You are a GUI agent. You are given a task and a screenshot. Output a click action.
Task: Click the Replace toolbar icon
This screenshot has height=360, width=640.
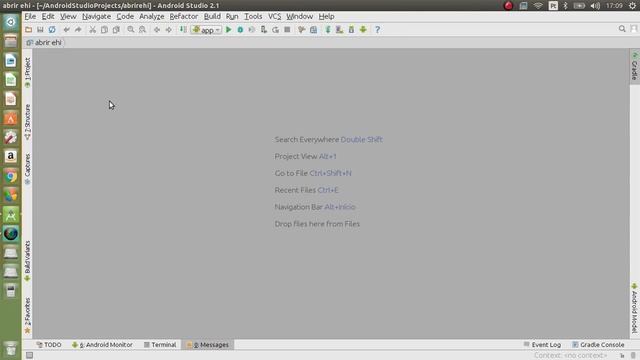click(142, 29)
